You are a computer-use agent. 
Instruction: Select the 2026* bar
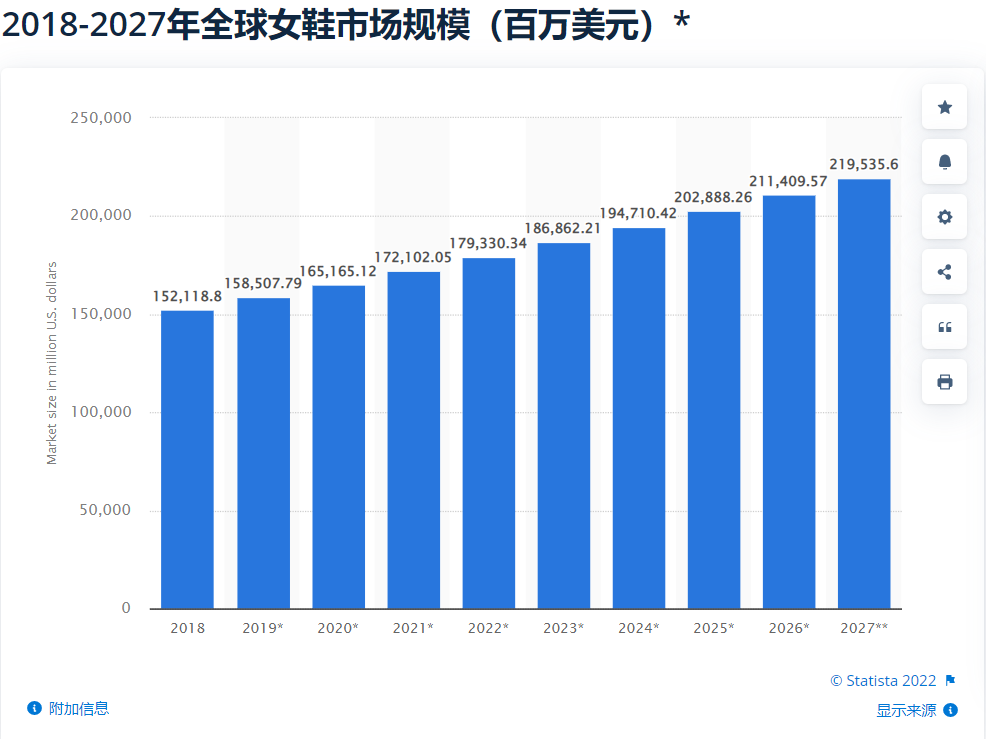click(789, 402)
